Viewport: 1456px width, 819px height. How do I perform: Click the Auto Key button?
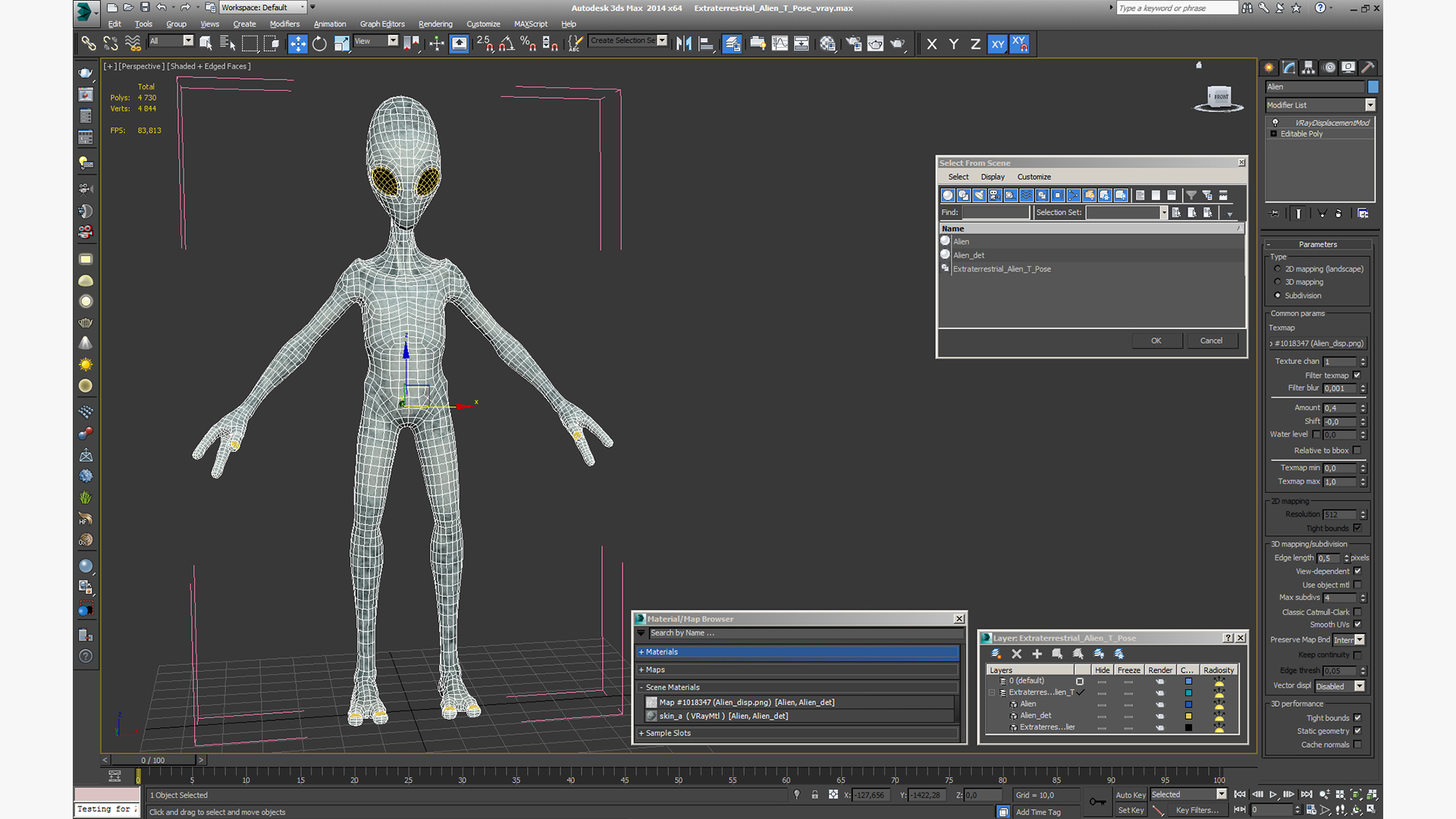click(1131, 795)
